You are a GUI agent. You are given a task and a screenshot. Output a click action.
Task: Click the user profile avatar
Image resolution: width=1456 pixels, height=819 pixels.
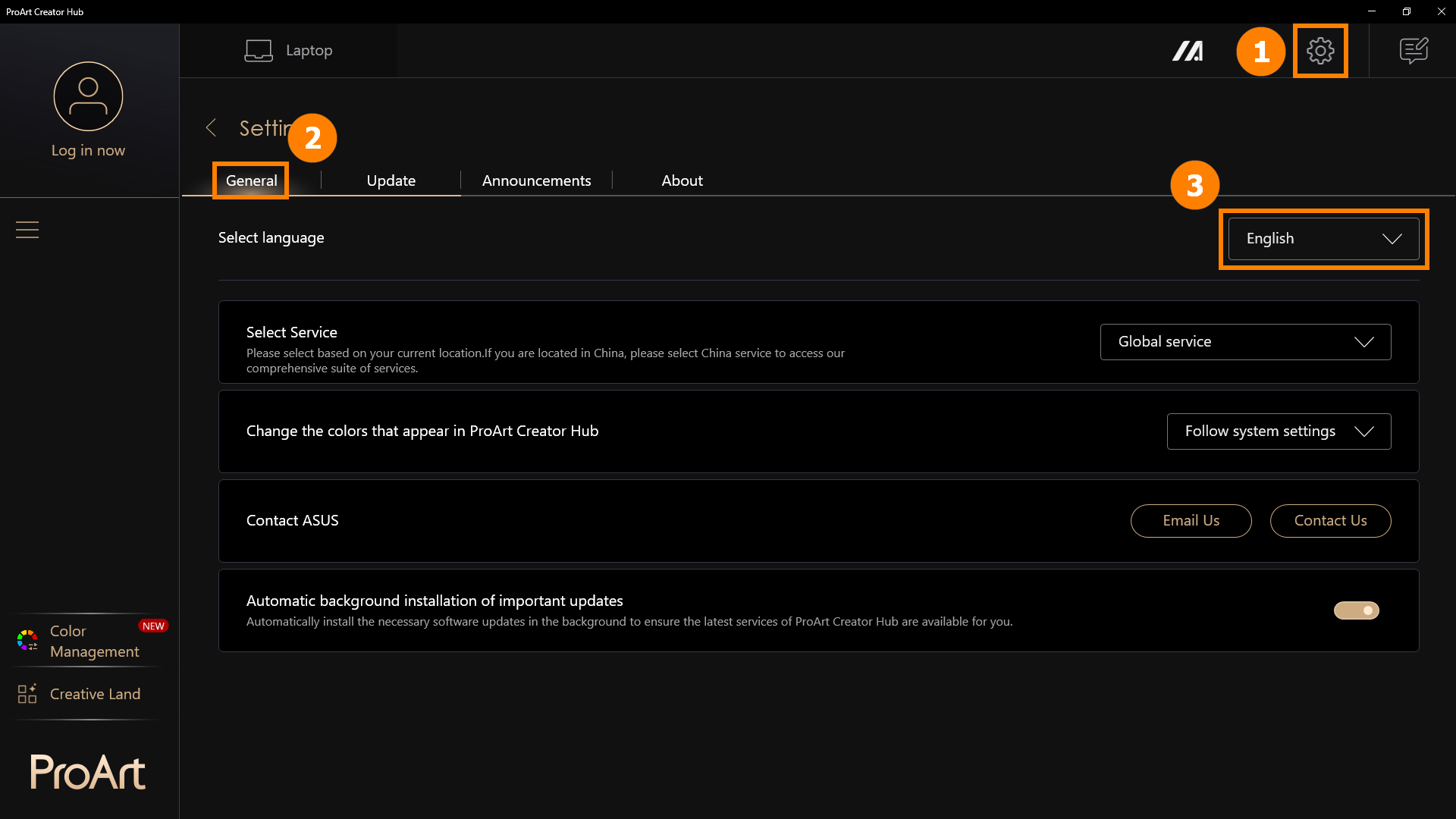tap(88, 96)
